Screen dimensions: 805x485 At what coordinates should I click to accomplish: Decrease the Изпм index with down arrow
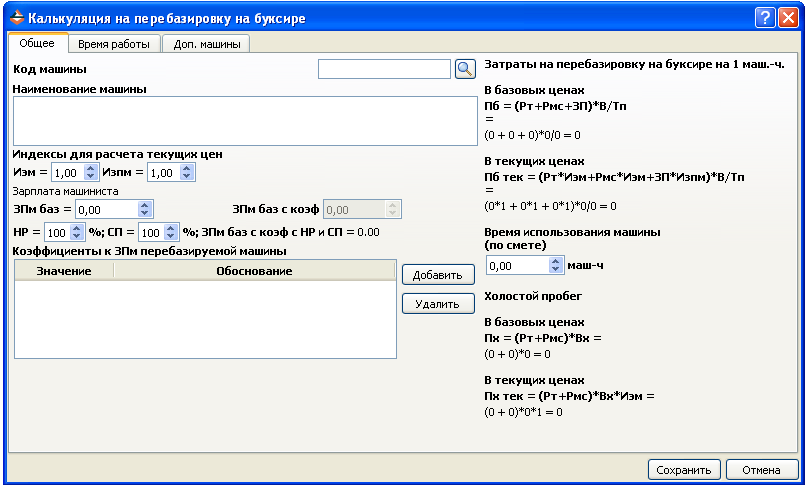click(x=187, y=177)
